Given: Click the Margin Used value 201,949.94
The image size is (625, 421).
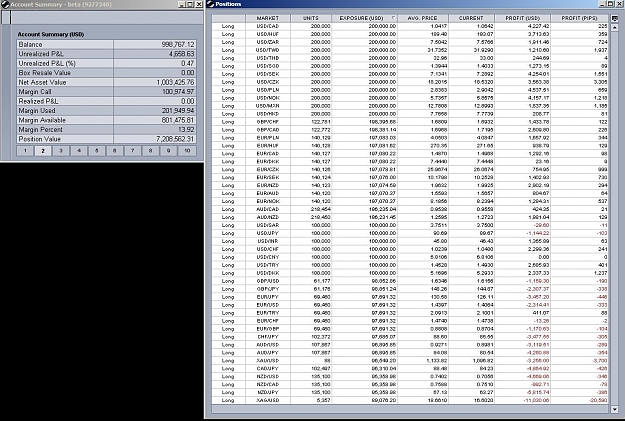Looking at the screenshot, I should coord(178,111).
